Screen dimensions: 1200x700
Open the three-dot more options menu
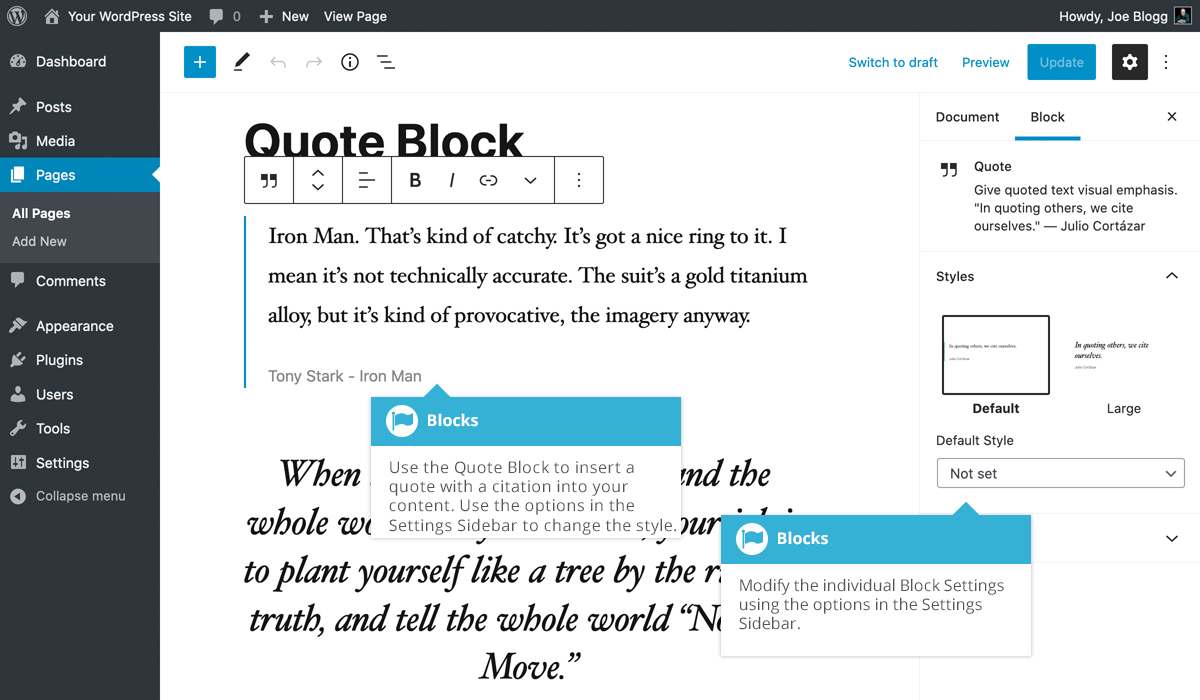(x=579, y=180)
